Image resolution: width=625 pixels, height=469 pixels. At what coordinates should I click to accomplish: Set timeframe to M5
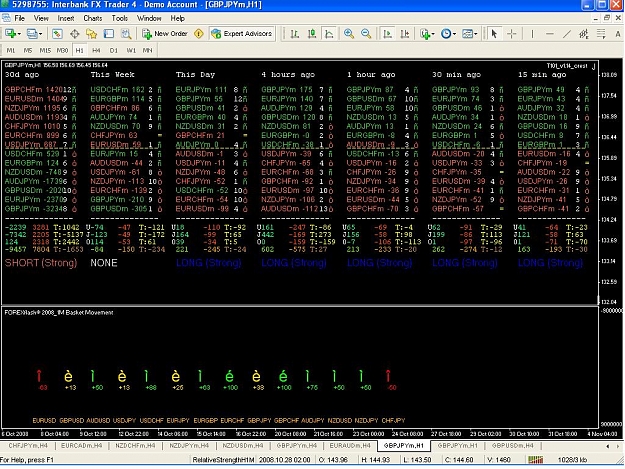pos(28,50)
